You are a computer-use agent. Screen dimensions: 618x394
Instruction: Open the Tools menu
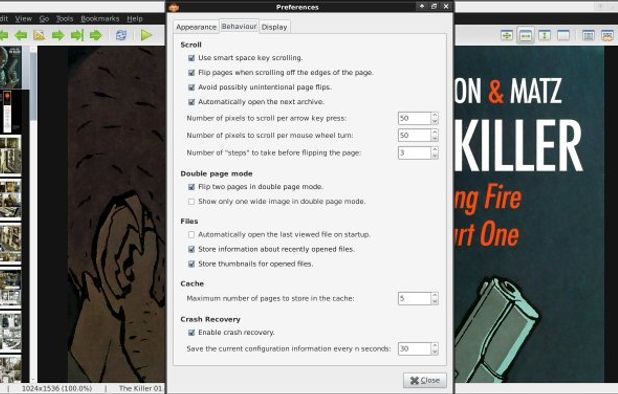coord(65,19)
